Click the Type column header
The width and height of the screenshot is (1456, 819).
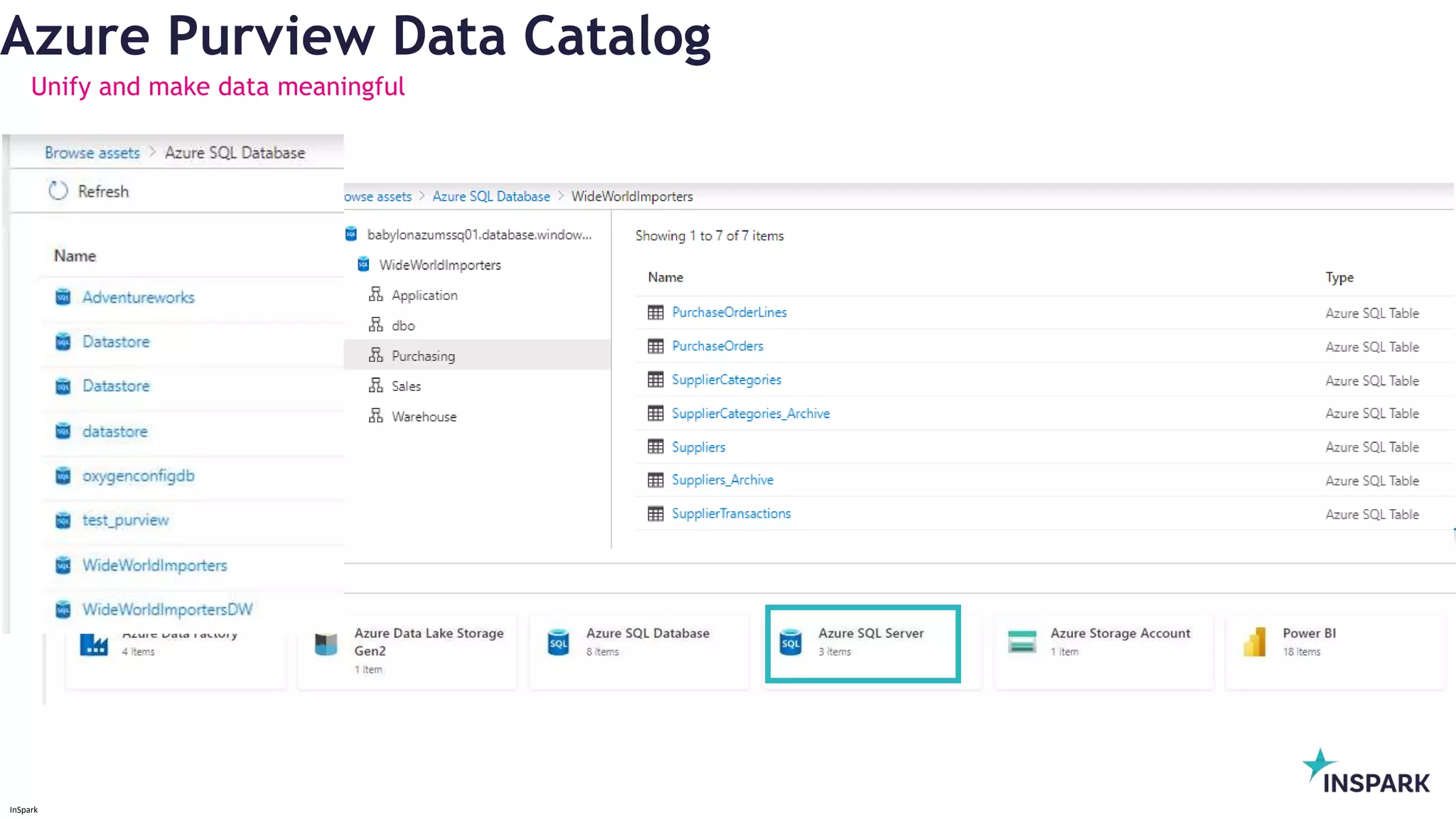tap(1339, 277)
